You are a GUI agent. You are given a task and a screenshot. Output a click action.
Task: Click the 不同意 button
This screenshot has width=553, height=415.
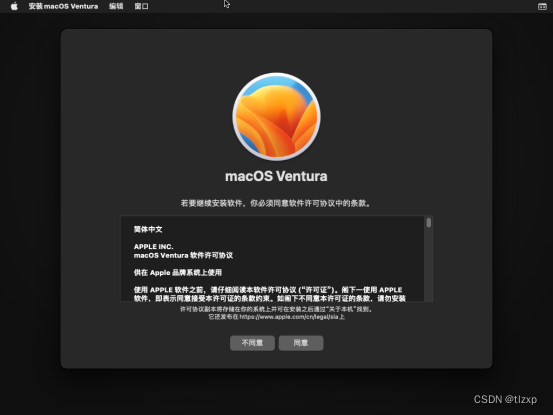[x=252, y=343]
